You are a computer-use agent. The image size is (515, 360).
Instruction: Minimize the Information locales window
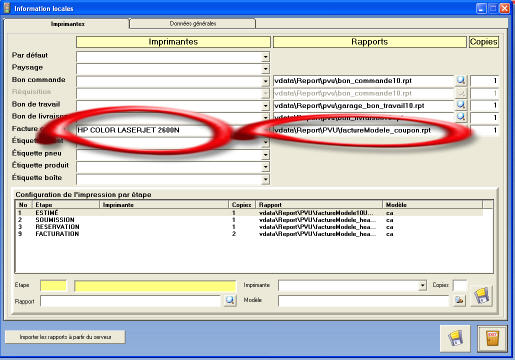[481, 8]
